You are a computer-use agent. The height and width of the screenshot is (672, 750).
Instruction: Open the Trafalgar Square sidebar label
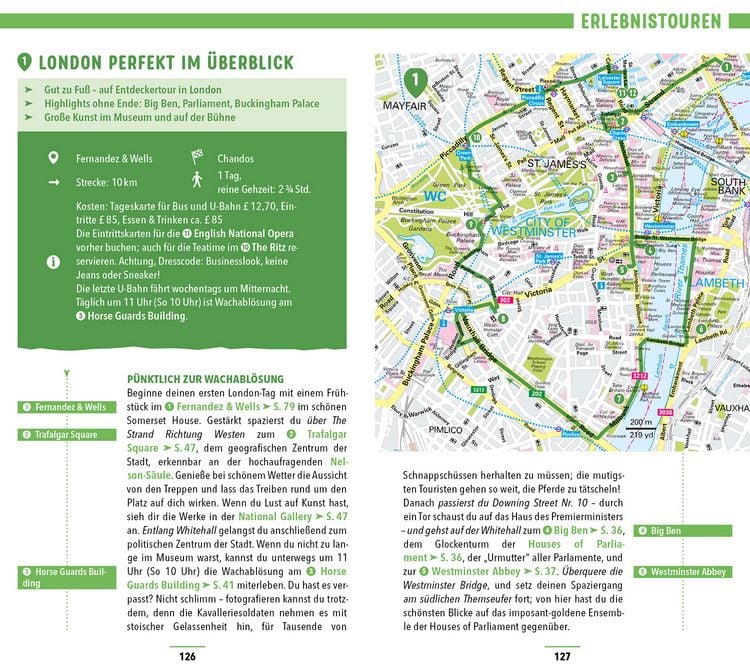(x=67, y=435)
